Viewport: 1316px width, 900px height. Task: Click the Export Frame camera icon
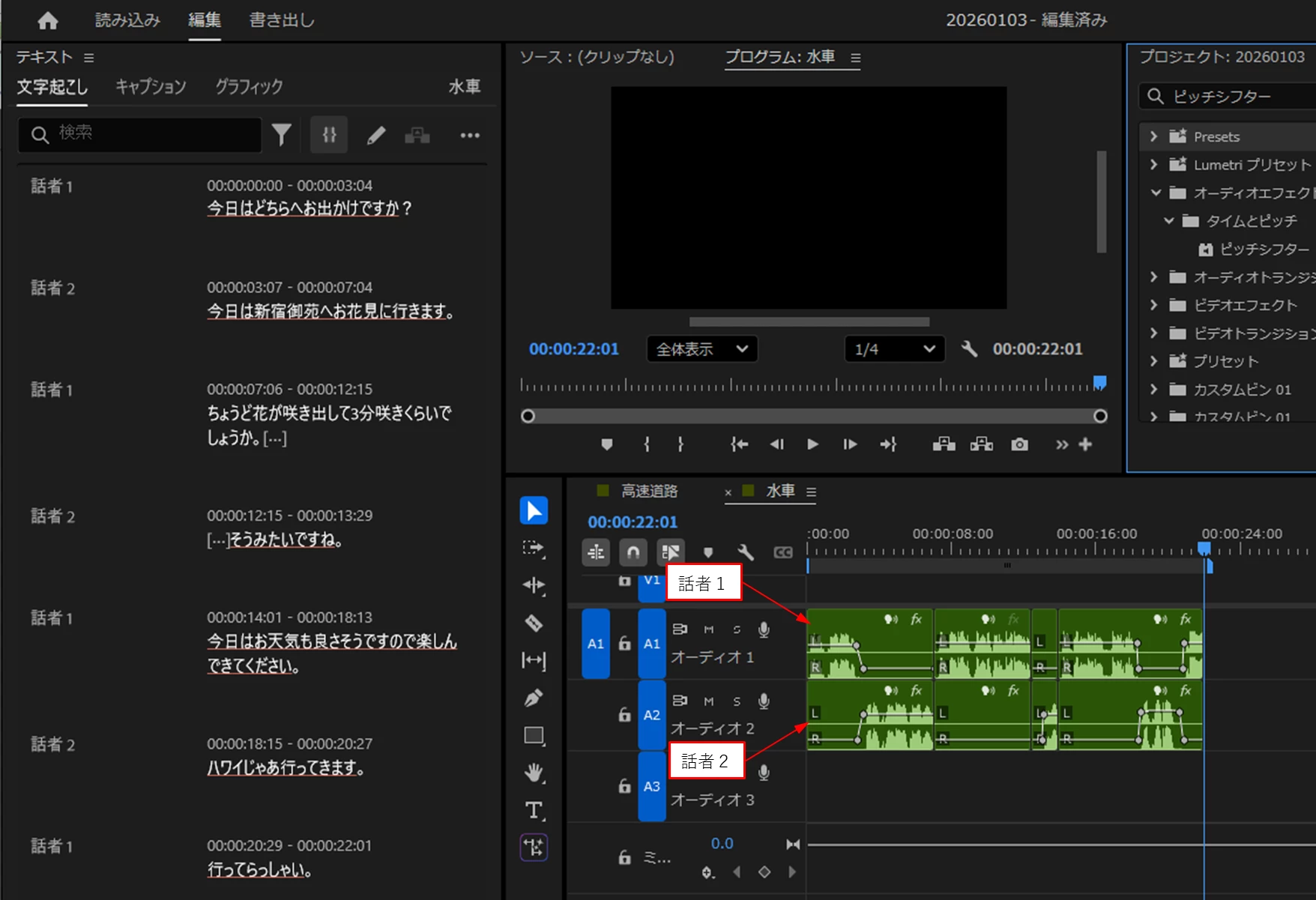point(1019,444)
